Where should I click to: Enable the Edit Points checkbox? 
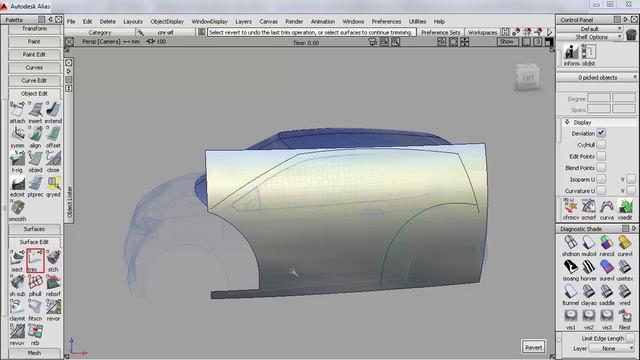tap(601, 156)
